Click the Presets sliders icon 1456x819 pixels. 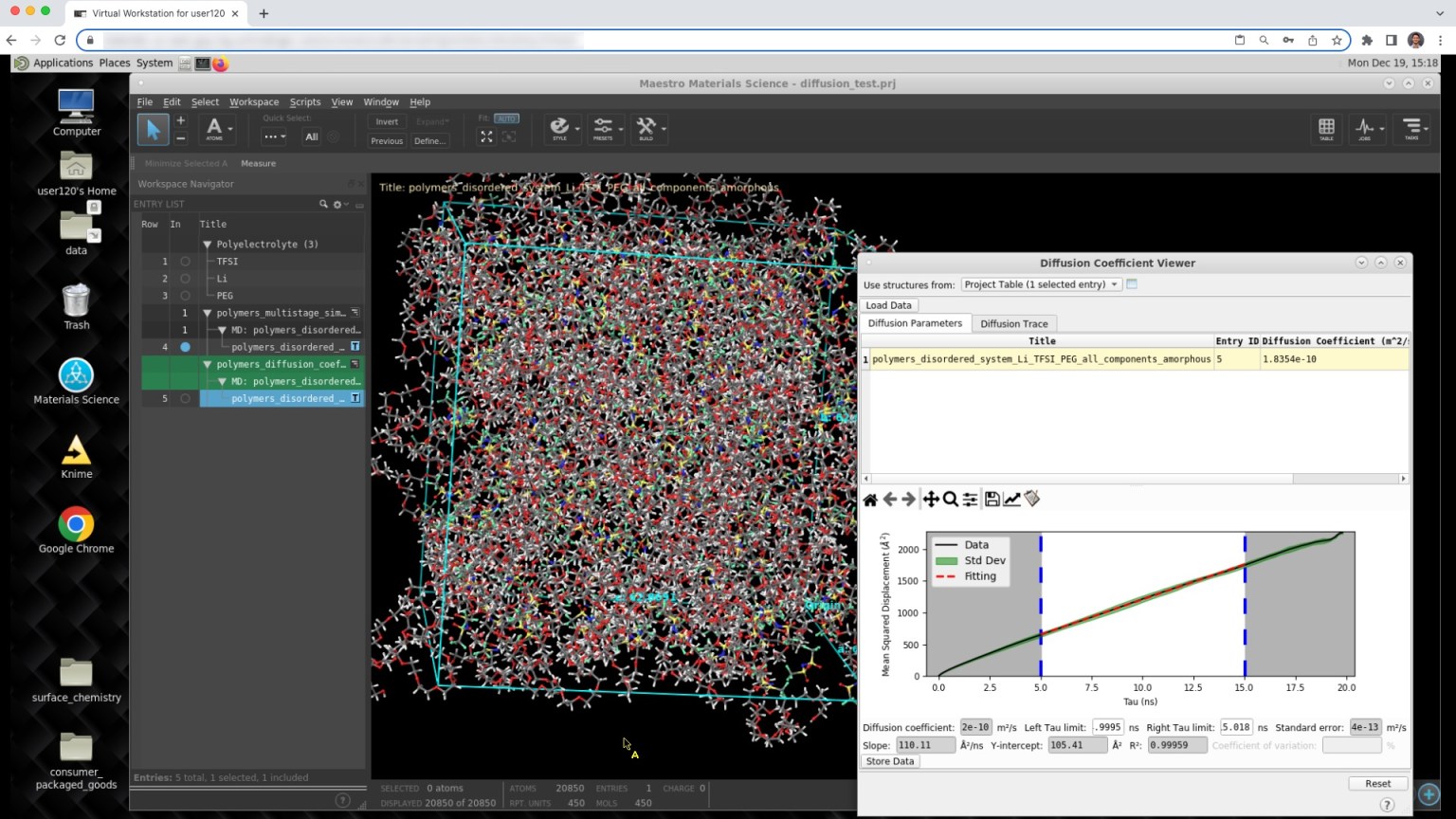603,127
